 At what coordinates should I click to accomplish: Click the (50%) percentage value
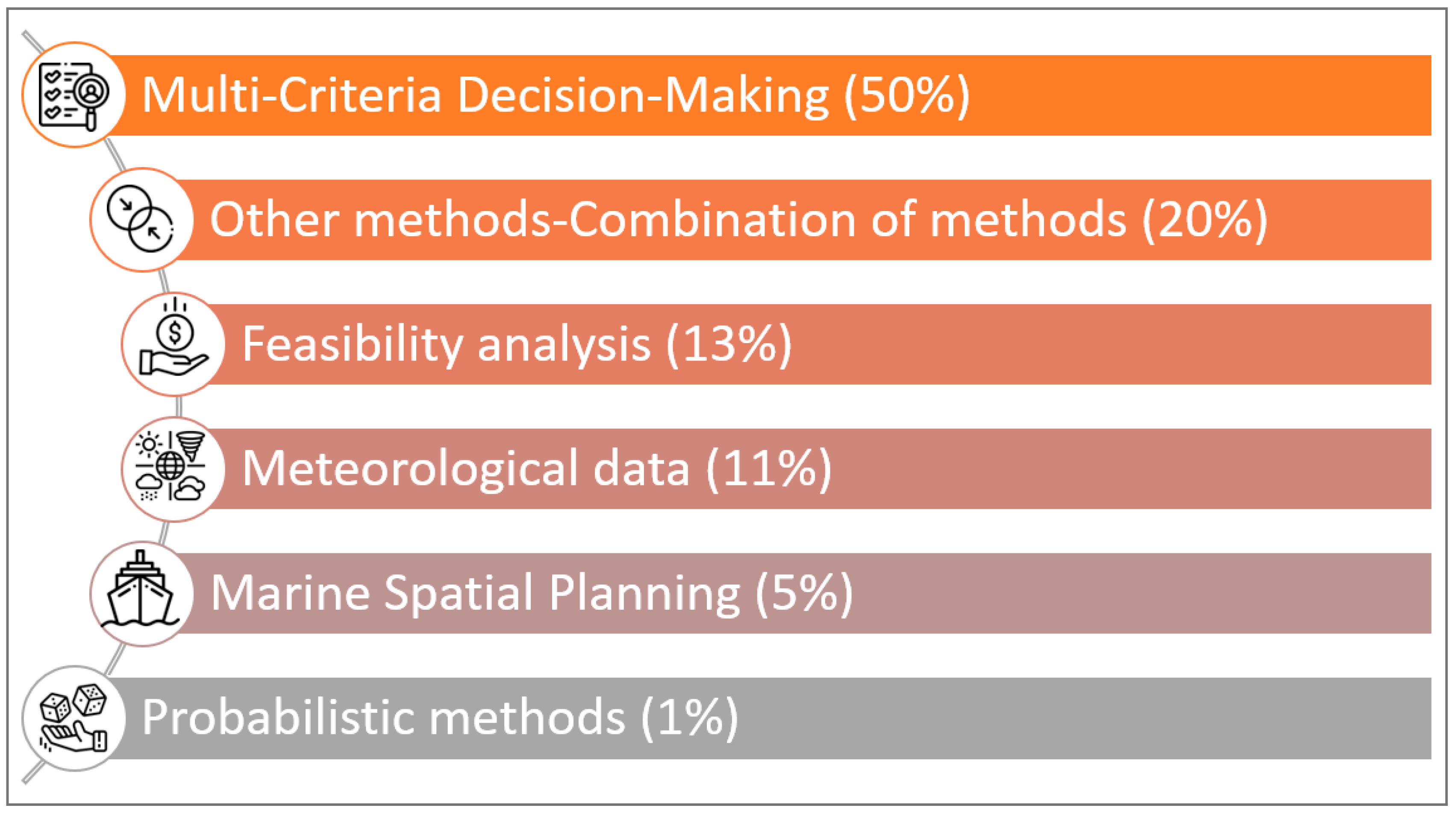[907, 95]
